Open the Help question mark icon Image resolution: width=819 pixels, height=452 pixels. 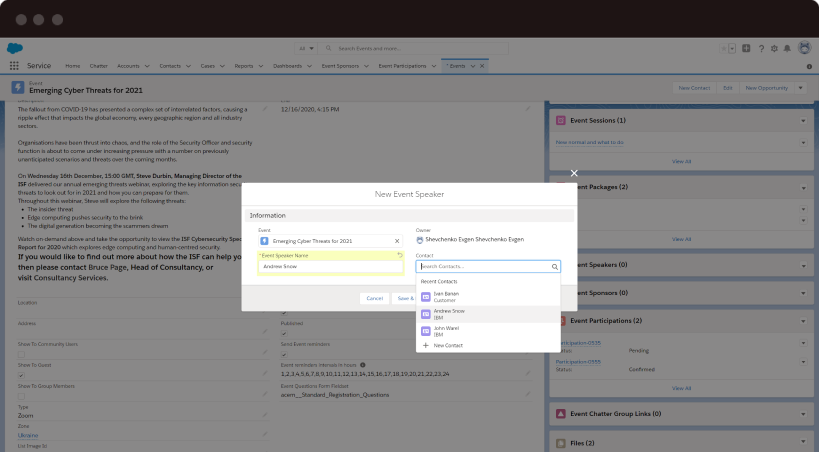[762, 49]
